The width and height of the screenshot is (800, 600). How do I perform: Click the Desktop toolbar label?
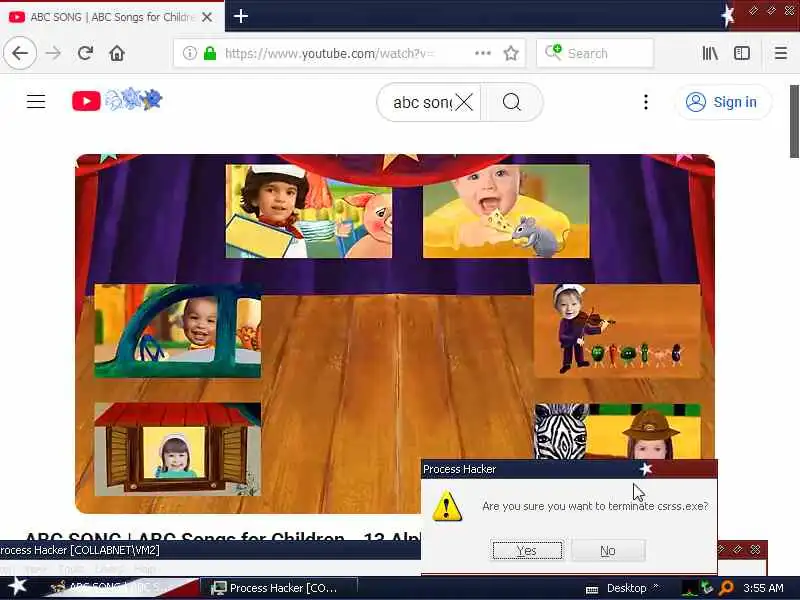click(x=627, y=588)
